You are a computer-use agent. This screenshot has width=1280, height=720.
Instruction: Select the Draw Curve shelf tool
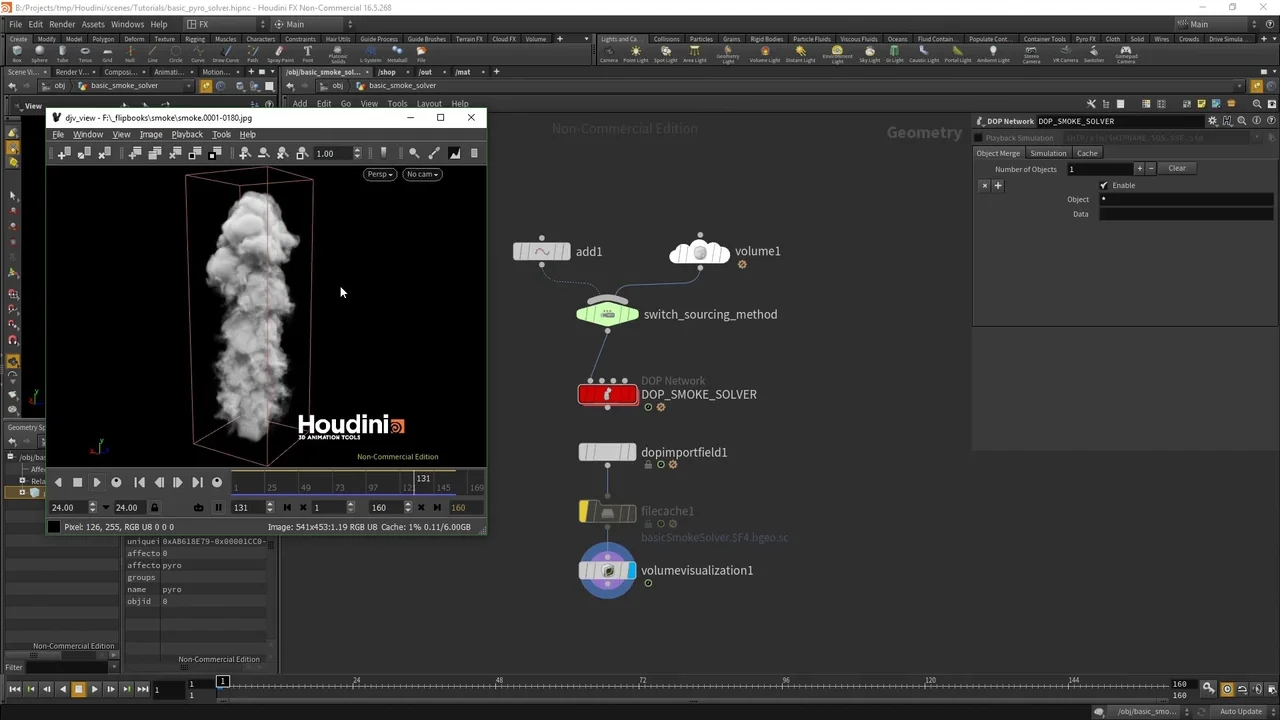(225, 53)
